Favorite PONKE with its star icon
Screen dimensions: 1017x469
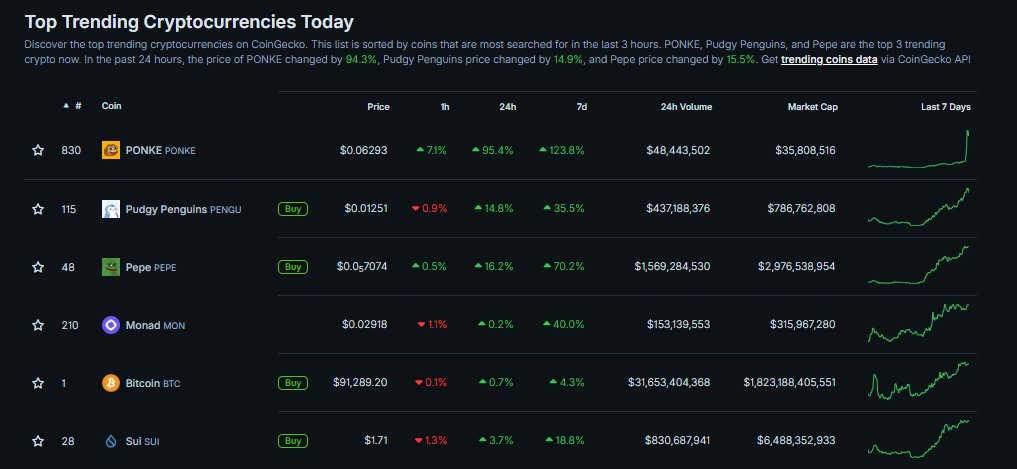[38, 150]
